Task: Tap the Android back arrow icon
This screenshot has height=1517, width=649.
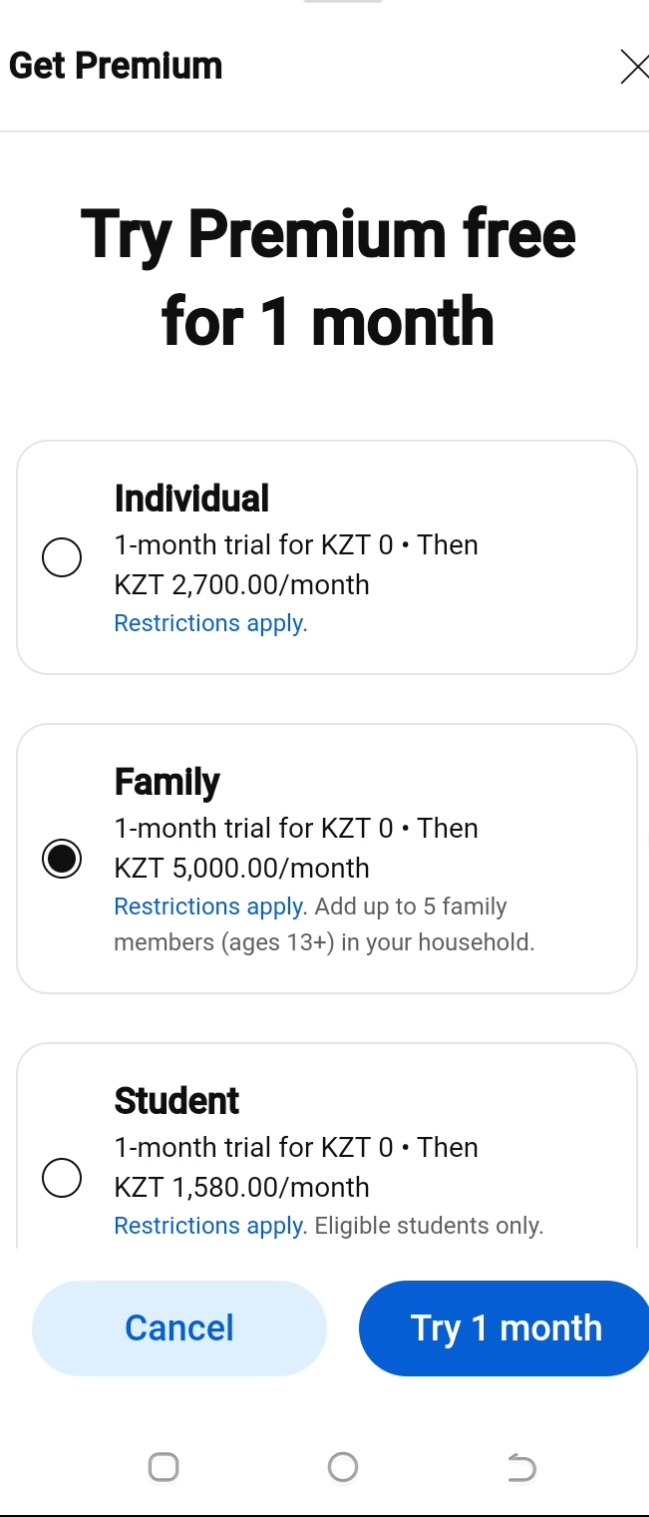Action: click(x=522, y=1467)
